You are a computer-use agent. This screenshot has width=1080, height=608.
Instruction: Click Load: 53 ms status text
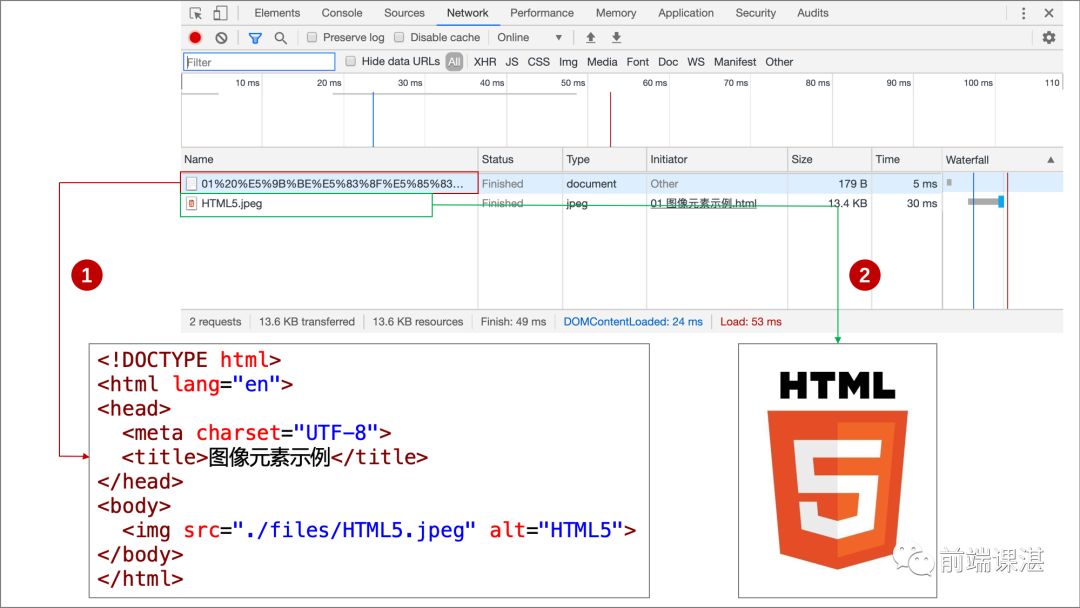[751, 322]
